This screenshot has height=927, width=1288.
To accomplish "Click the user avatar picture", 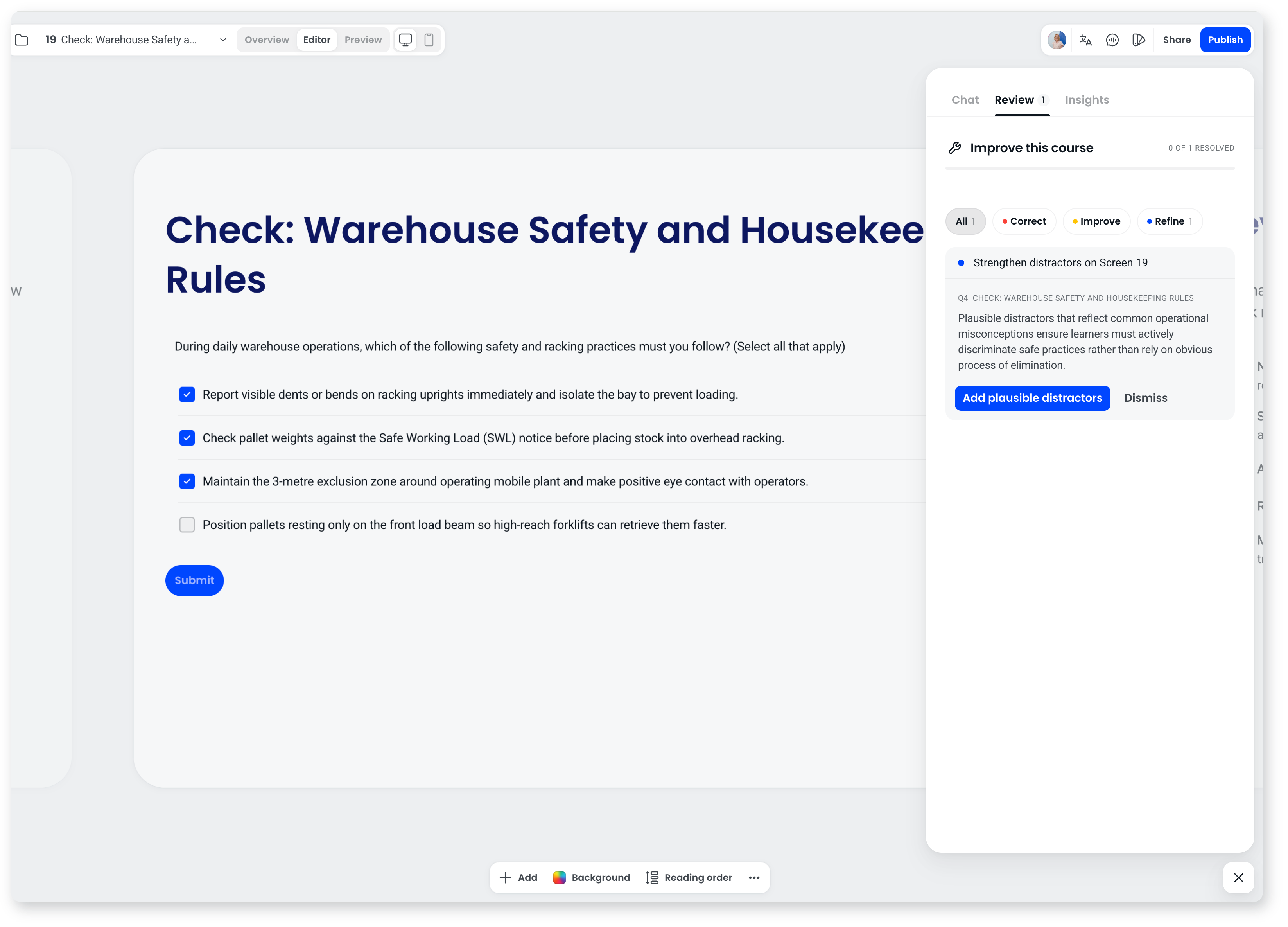I will [1056, 40].
